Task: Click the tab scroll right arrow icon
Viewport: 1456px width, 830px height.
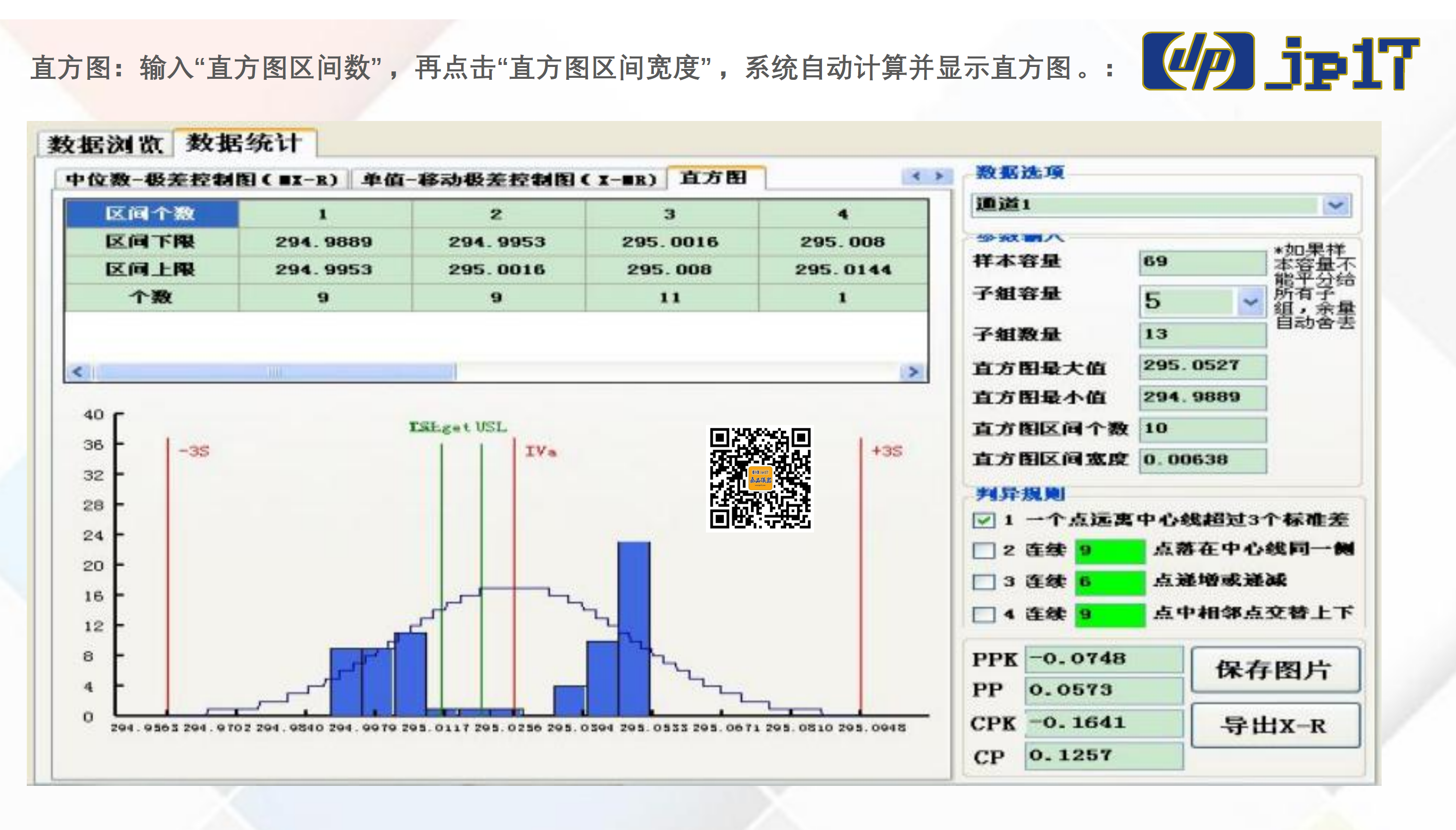Action: [939, 177]
